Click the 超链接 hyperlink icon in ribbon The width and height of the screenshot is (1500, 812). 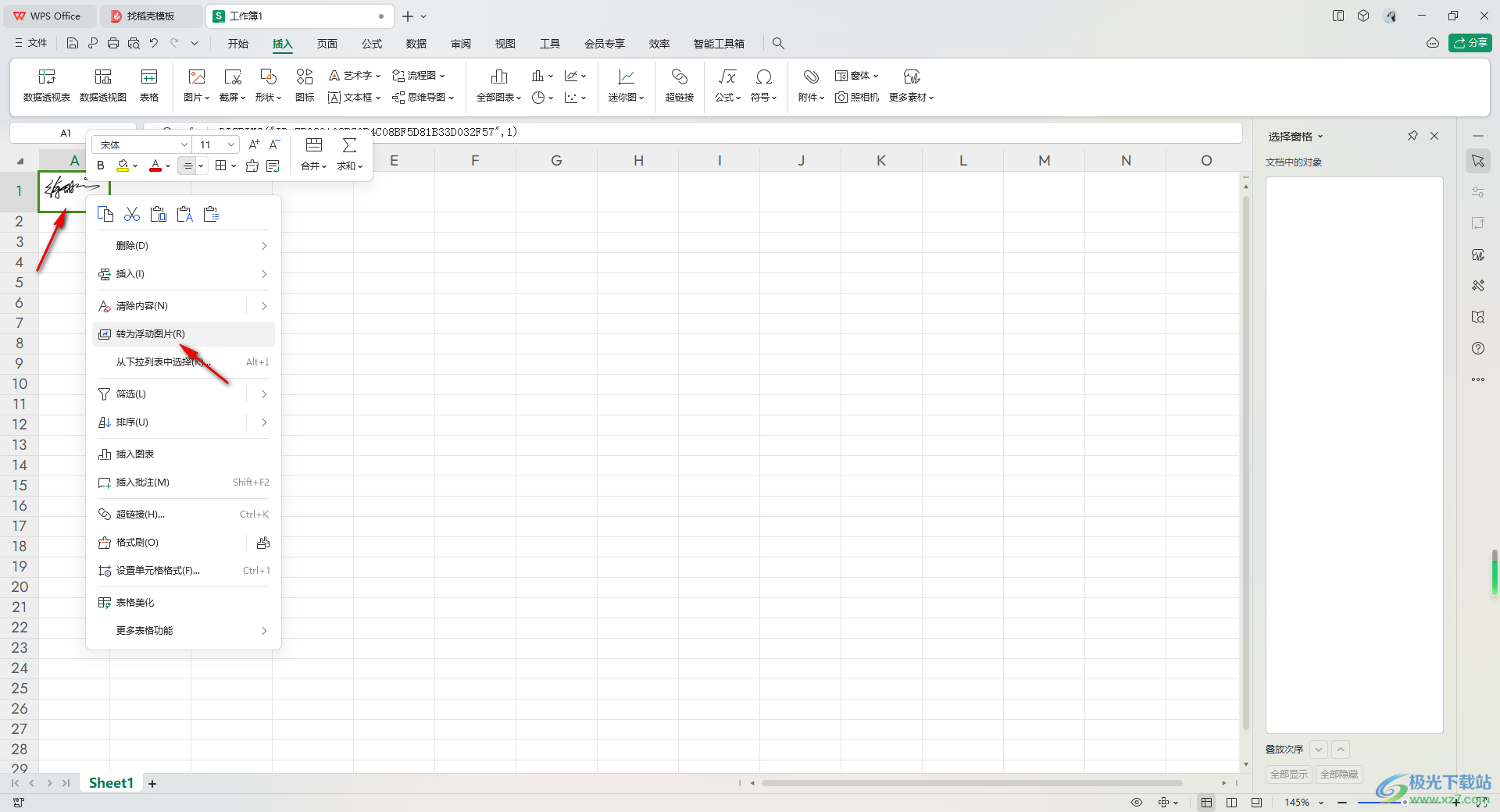tap(680, 85)
